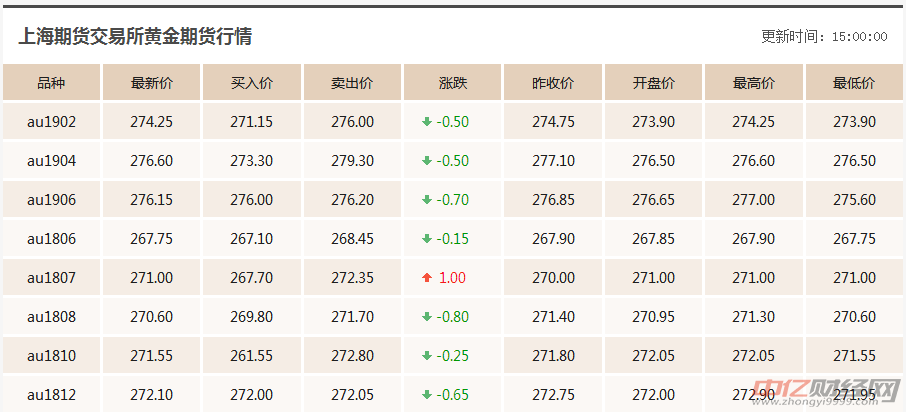This screenshot has width=906, height=412.
Task: Click the 上海期货交易所黄金期货行情 title
Action: coord(135,36)
